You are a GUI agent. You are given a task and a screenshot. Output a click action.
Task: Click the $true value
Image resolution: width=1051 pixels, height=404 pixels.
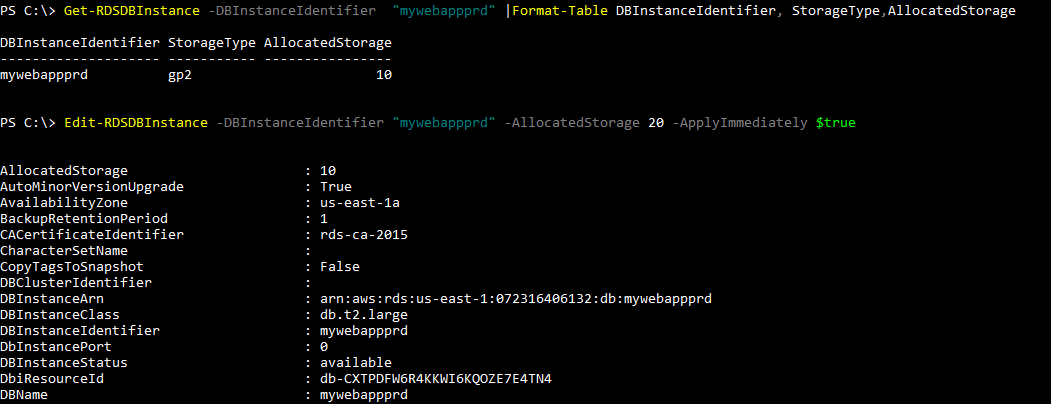pyautogui.click(x=835, y=123)
